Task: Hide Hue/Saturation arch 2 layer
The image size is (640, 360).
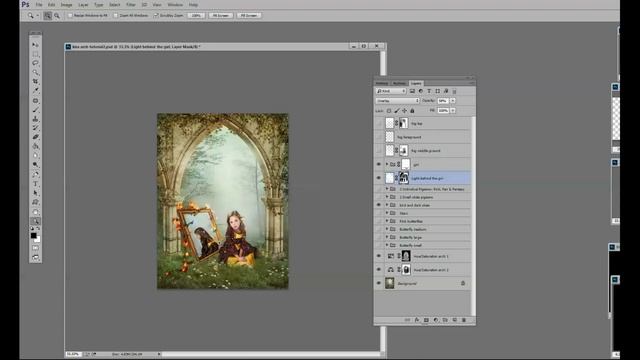Action: click(x=378, y=270)
